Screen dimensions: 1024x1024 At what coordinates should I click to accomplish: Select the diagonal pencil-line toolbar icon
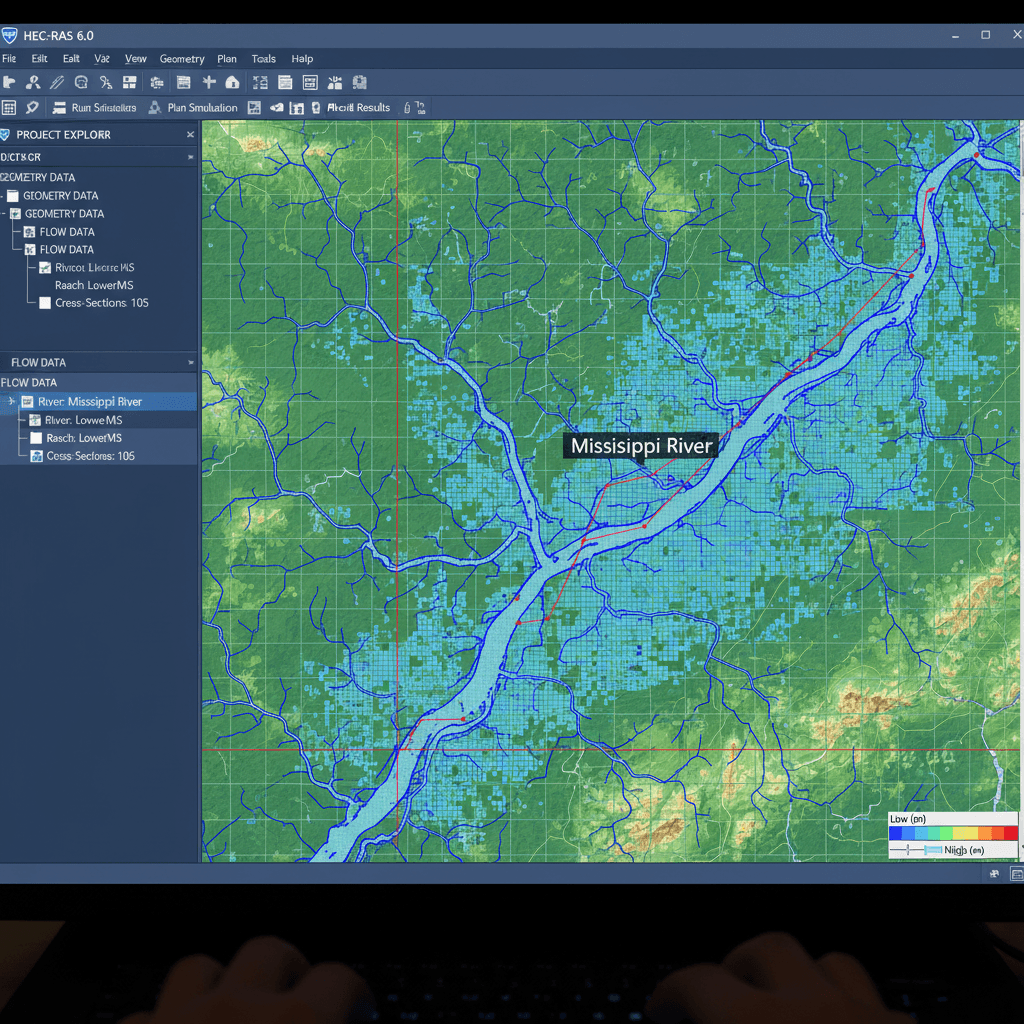click(57, 82)
